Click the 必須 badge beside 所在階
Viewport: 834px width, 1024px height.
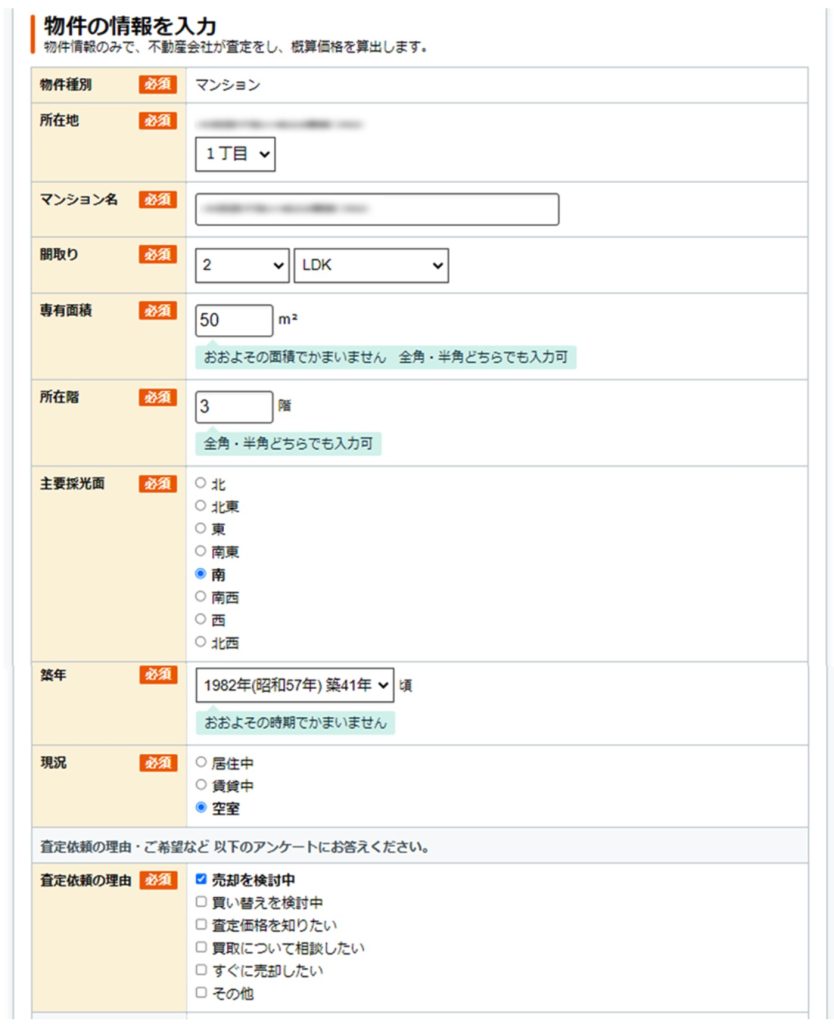tap(157, 398)
